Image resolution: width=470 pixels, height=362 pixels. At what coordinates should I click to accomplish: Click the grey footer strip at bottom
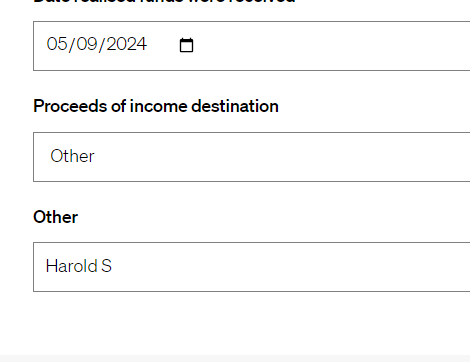[x=235, y=359]
